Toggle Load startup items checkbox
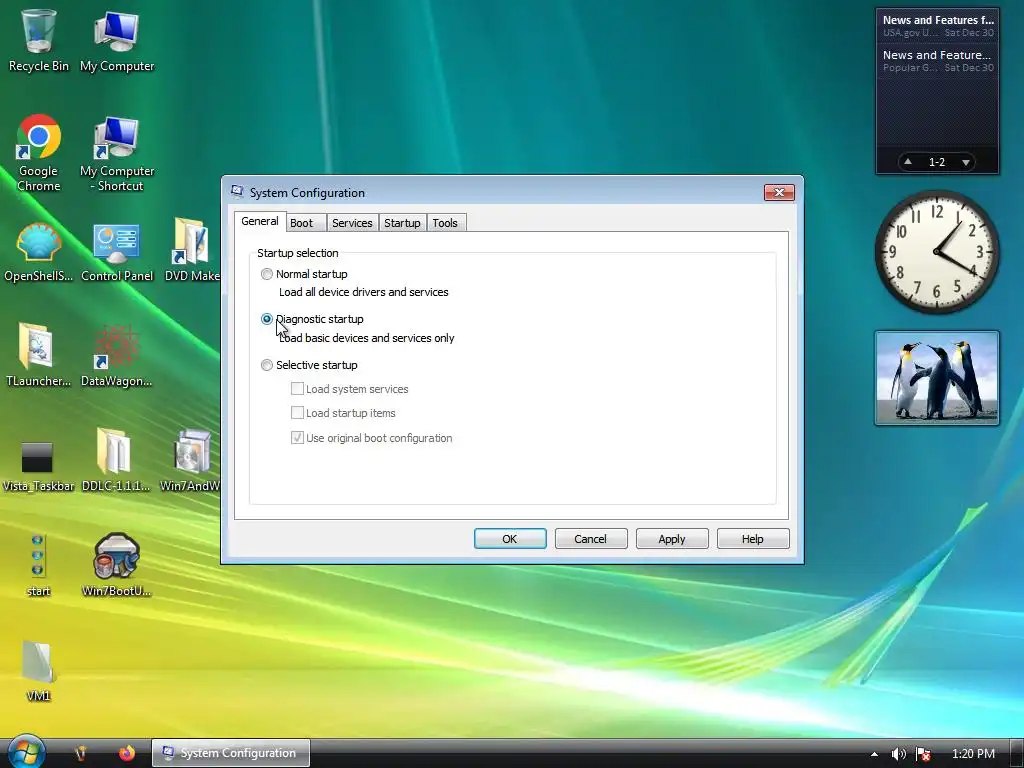The image size is (1024, 768). [x=297, y=413]
